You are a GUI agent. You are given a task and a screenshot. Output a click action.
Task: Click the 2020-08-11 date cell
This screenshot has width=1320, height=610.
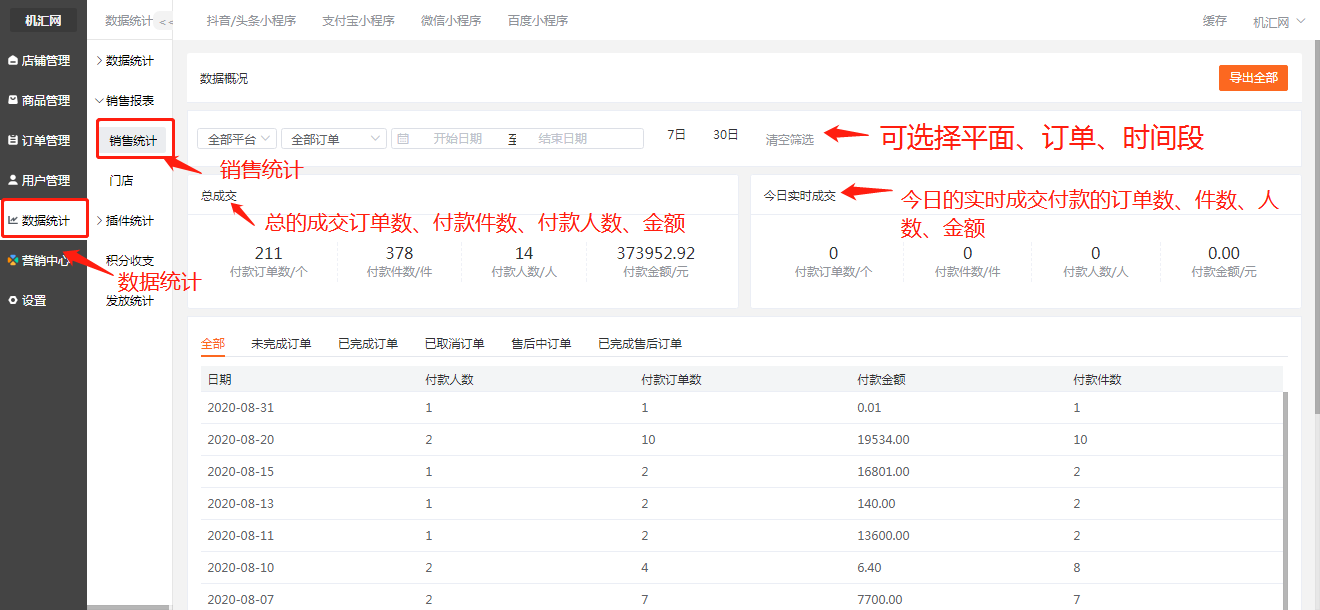[240, 535]
